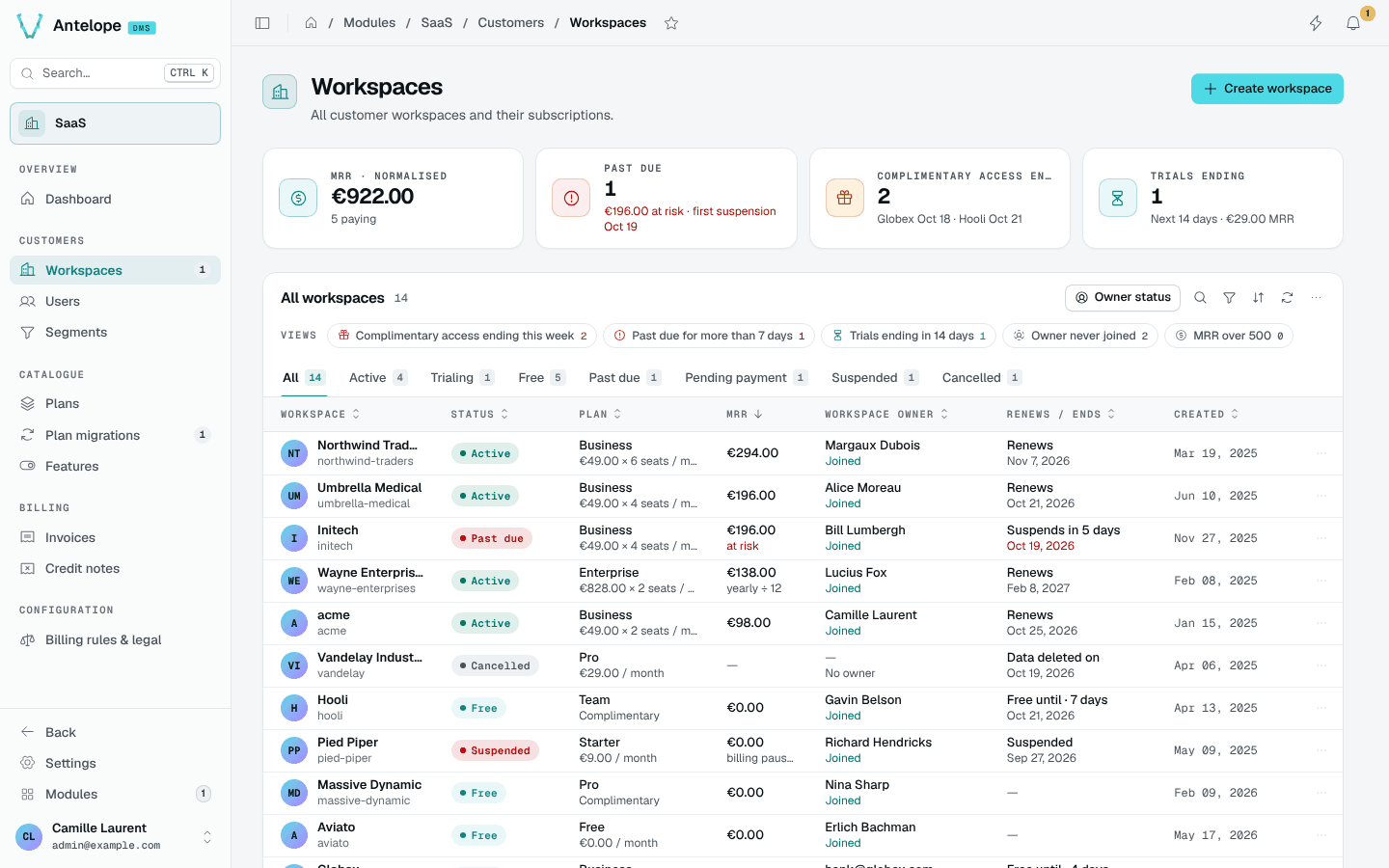Sort by MRR column
This screenshot has width=1389, height=868.
745,415
